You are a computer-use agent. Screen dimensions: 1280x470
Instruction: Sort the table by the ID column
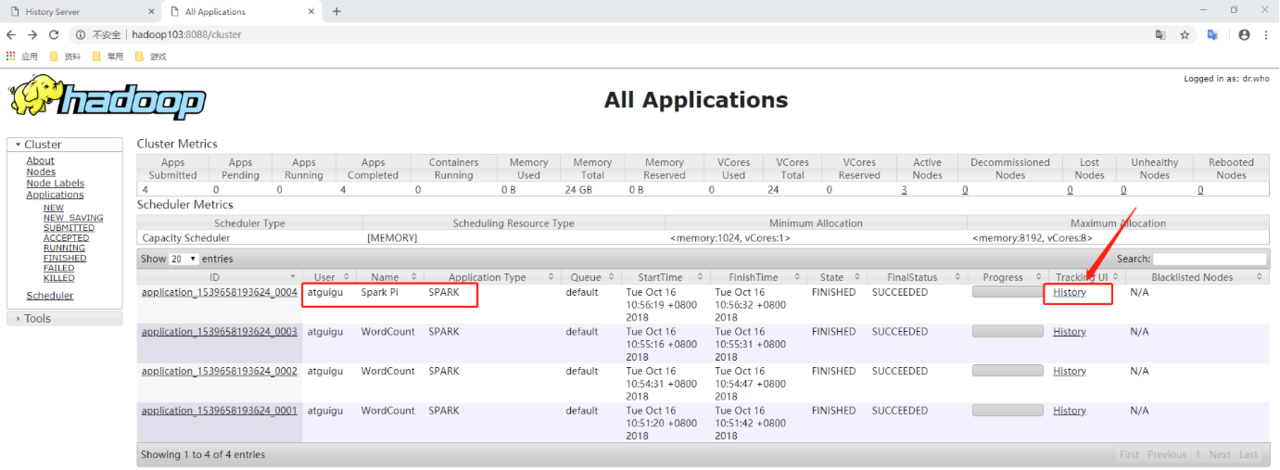click(215, 277)
